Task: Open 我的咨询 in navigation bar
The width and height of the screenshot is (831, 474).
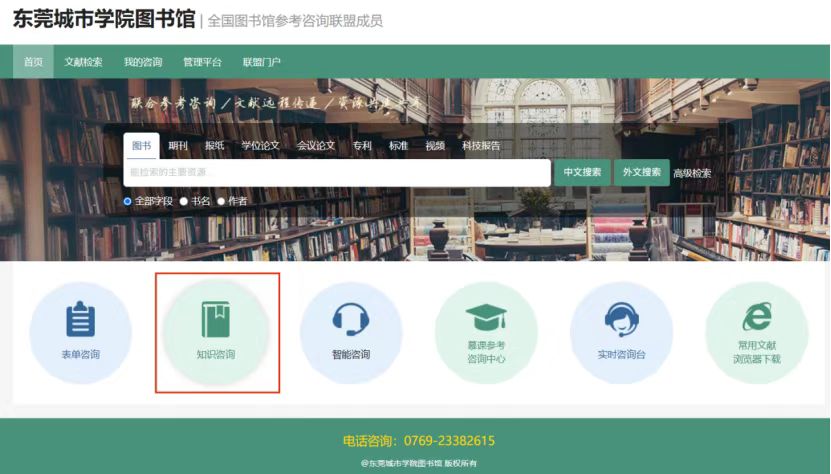Action: click(143, 62)
